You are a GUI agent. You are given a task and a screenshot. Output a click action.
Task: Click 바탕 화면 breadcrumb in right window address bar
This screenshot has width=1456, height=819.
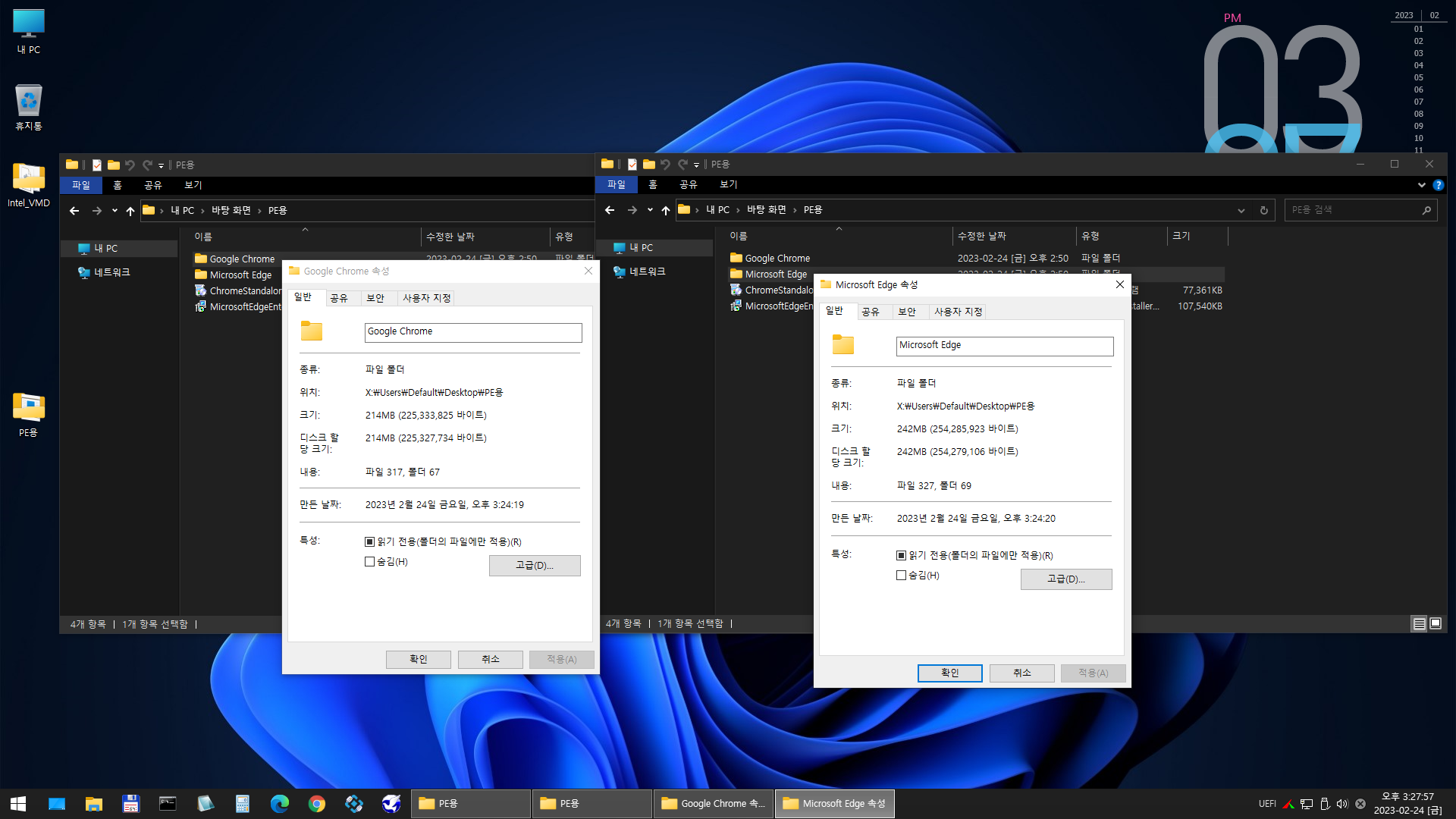(767, 210)
